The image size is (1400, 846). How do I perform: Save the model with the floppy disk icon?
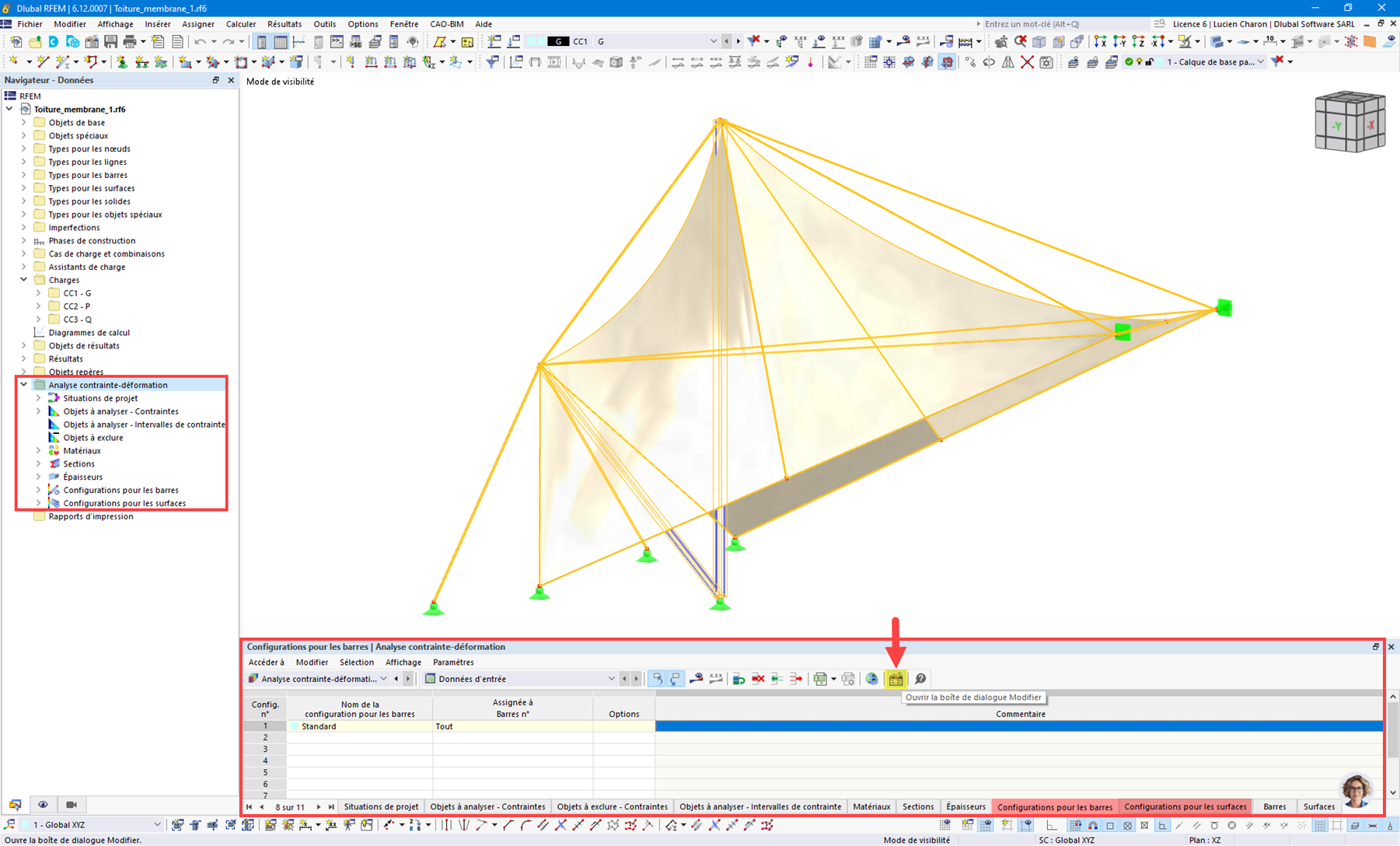(x=110, y=41)
